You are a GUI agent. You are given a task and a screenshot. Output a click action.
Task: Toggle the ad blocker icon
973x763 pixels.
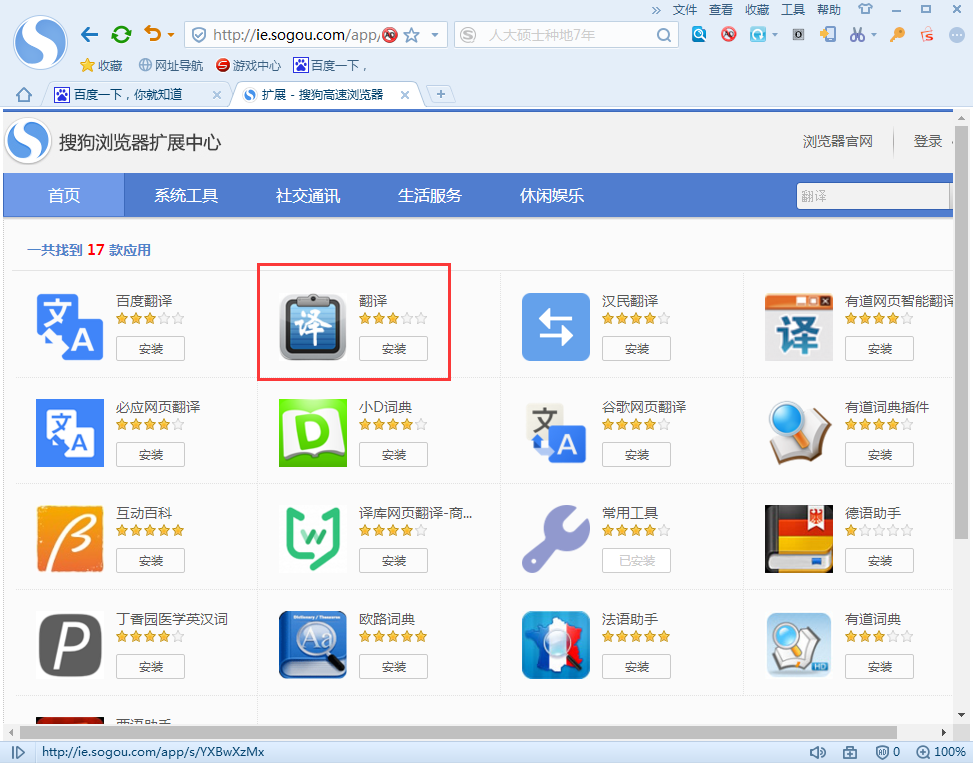(x=728, y=34)
